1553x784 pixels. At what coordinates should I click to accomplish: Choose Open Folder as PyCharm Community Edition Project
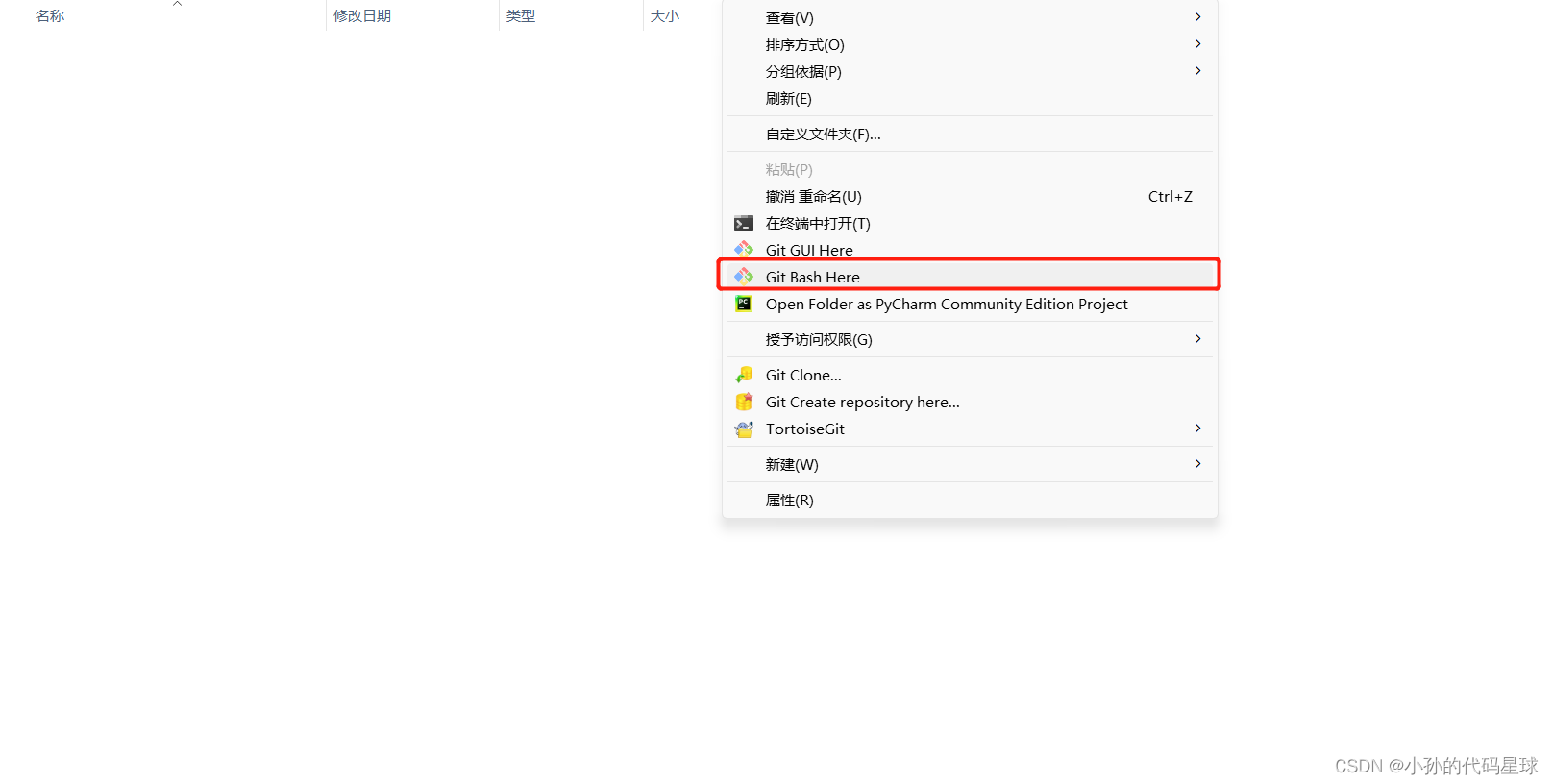coord(970,304)
